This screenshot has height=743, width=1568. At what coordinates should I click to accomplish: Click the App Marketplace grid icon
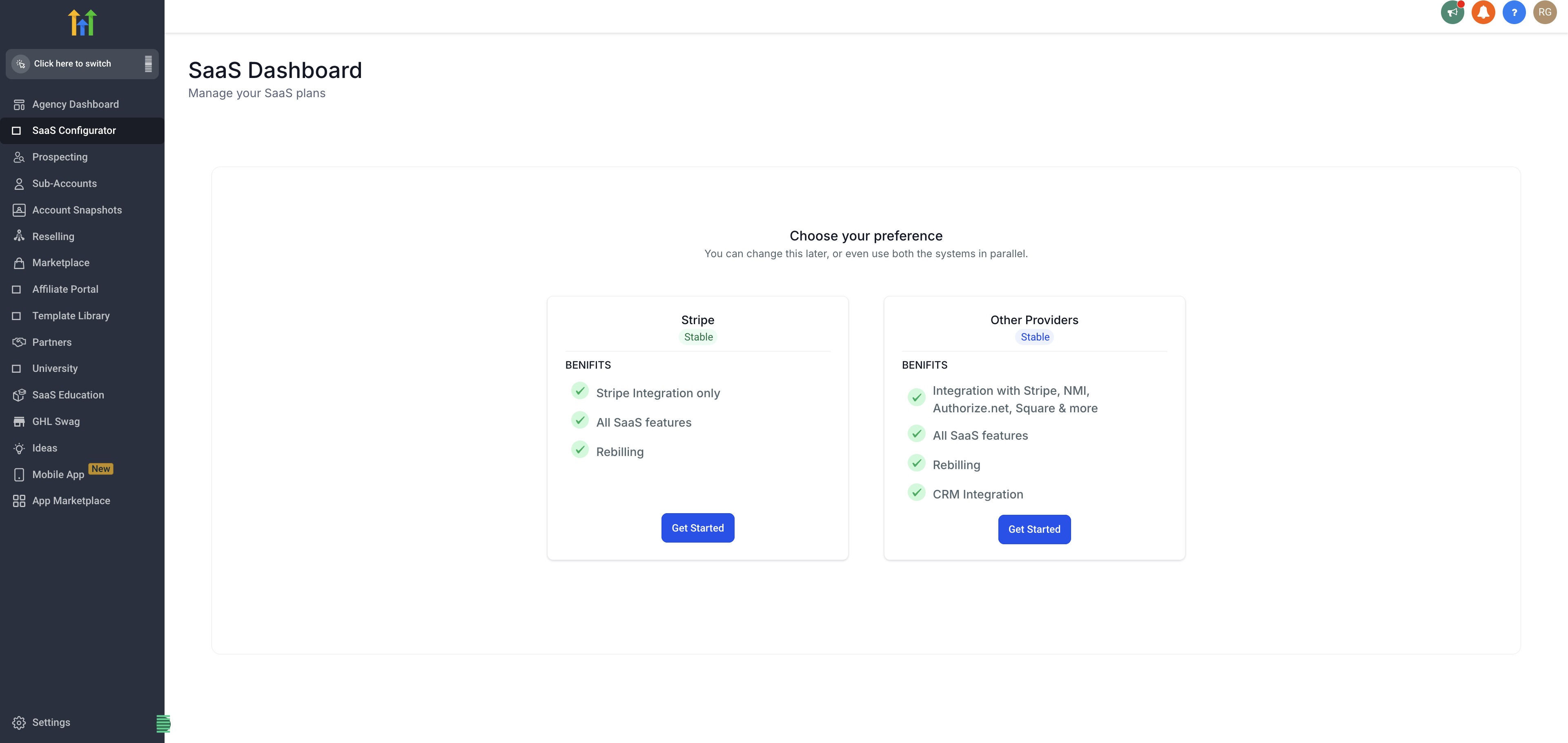[x=19, y=501]
